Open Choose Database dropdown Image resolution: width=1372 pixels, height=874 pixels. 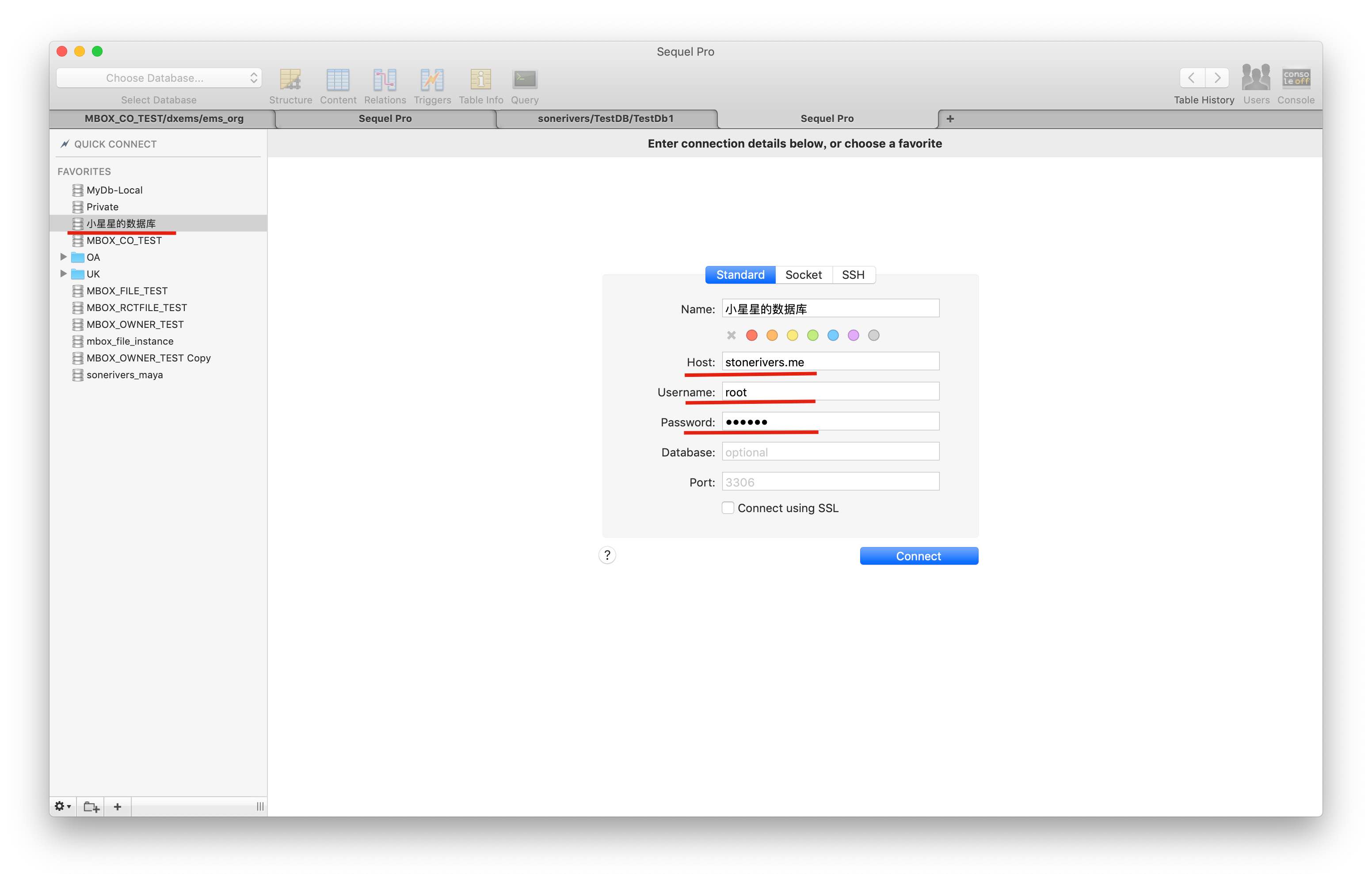[x=158, y=78]
